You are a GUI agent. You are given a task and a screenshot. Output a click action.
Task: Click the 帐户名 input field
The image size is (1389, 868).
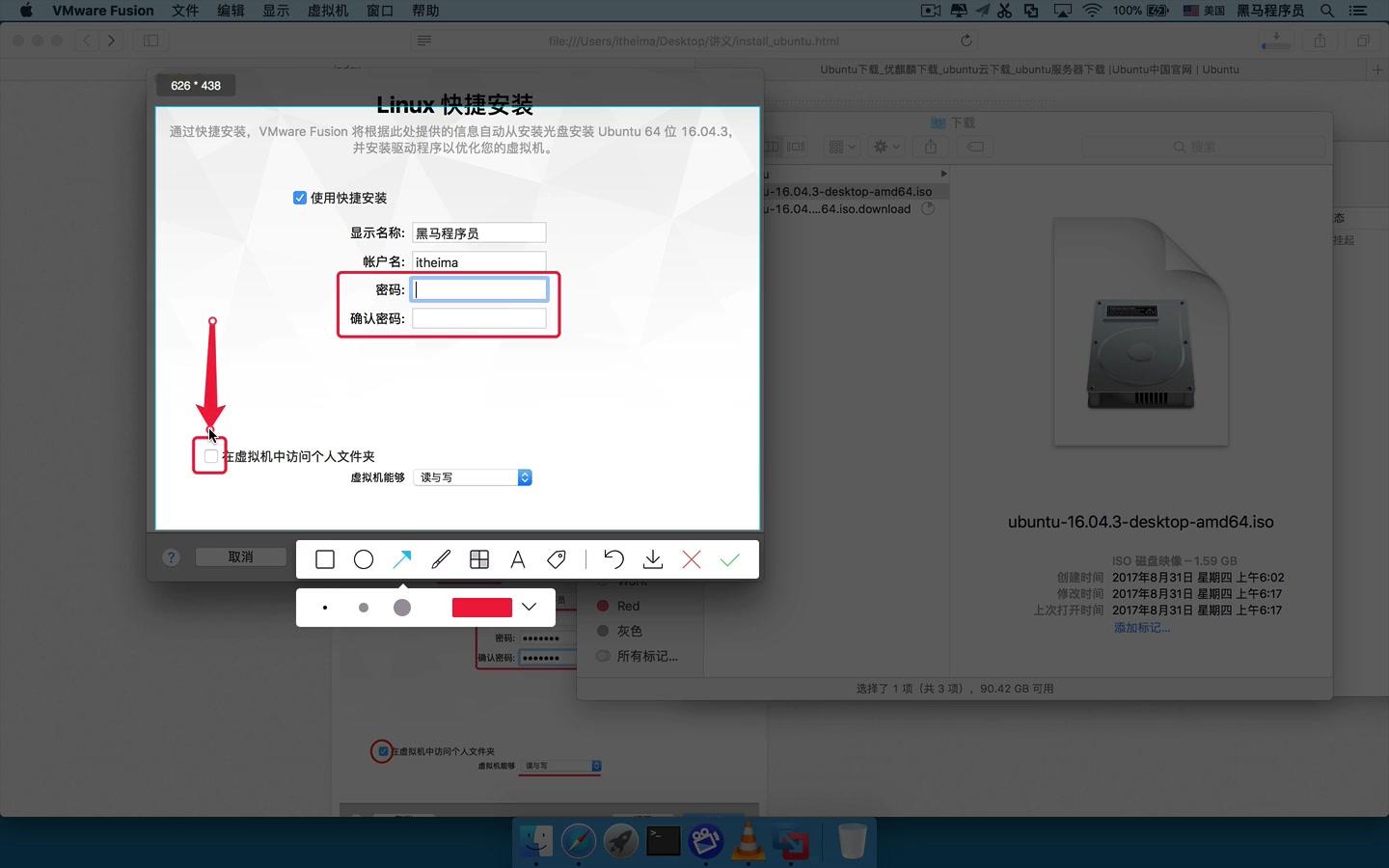tap(479, 261)
